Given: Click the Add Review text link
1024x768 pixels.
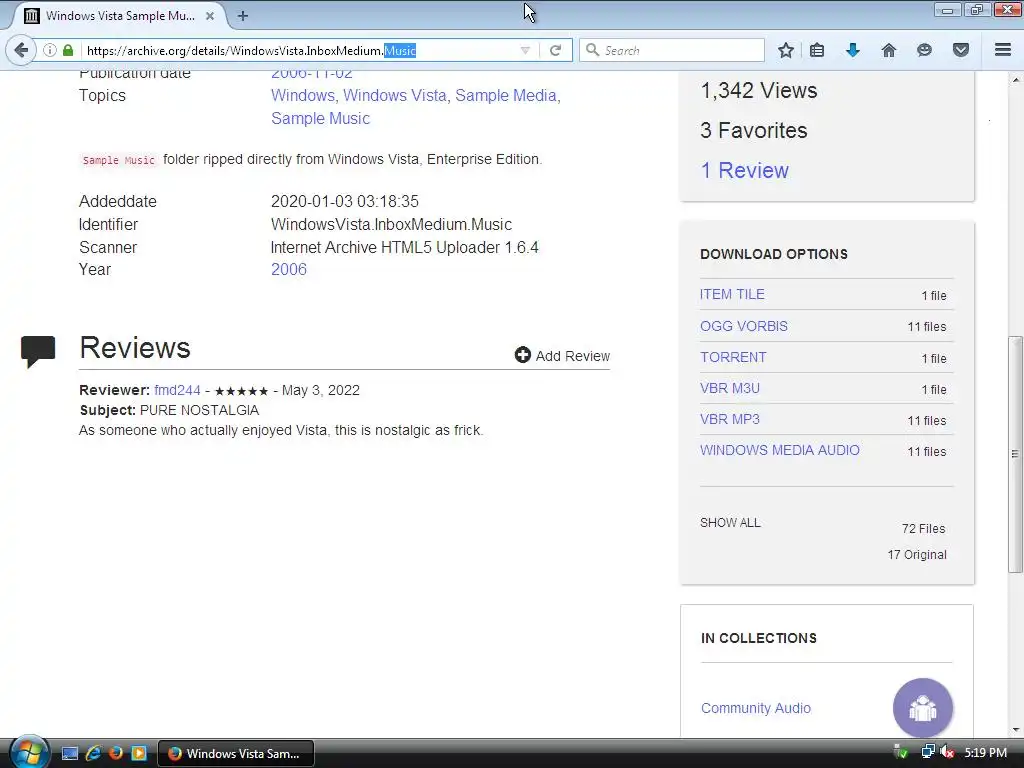Looking at the screenshot, I should click(x=573, y=356).
